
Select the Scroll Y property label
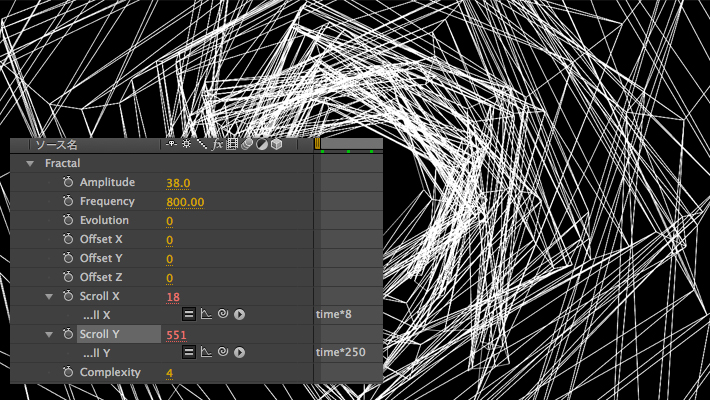[x=100, y=335]
